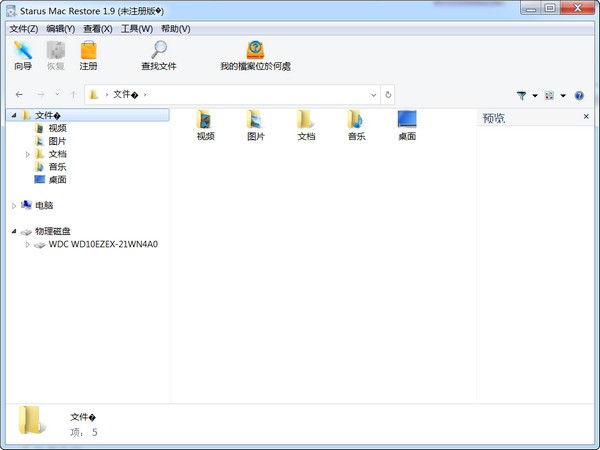Collapse the 物理磁盘 tree node
Image resolution: width=600 pixels, height=450 pixels.
(x=14, y=231)
